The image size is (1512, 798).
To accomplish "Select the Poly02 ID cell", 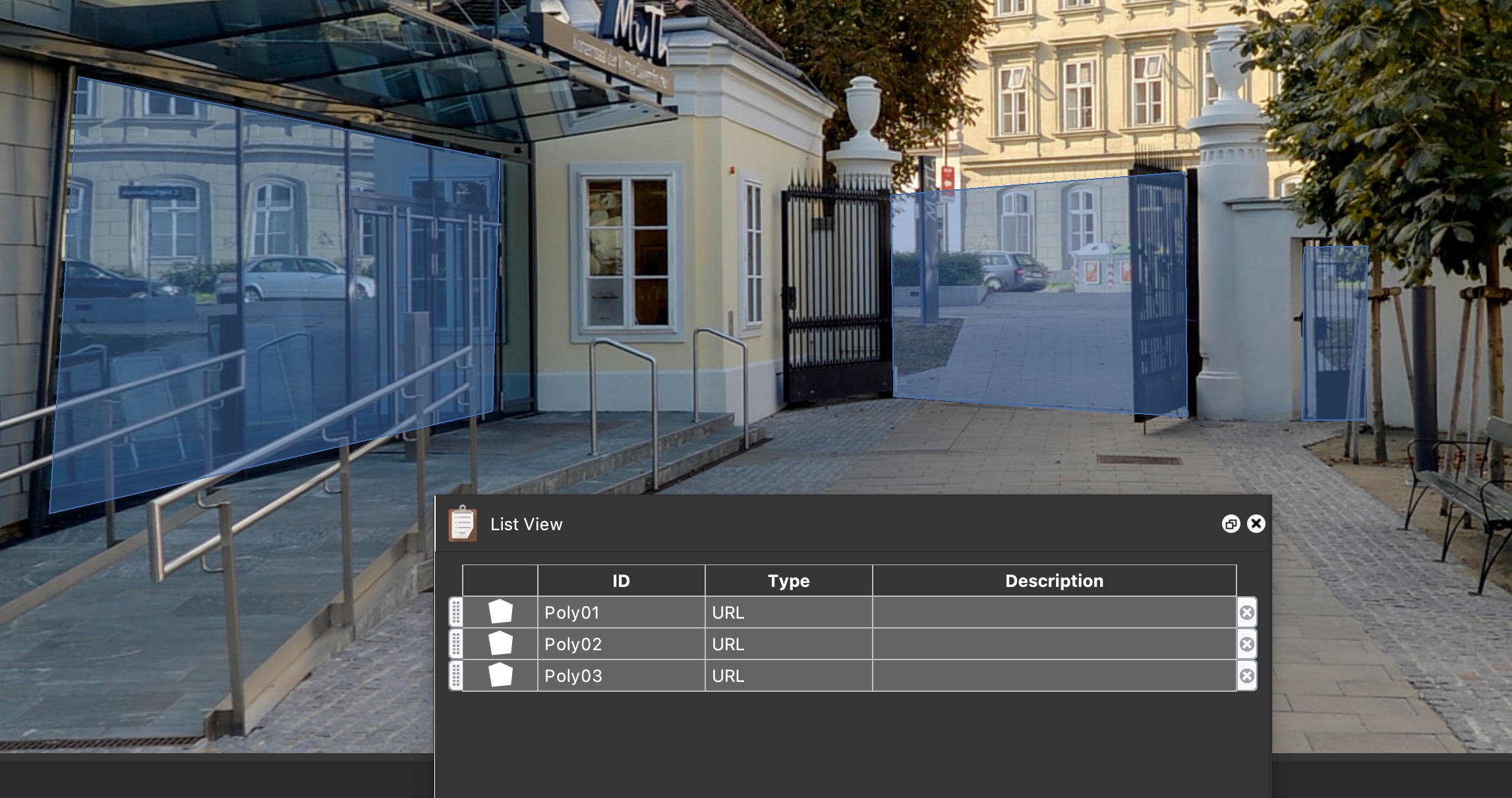I will (621, 644).
